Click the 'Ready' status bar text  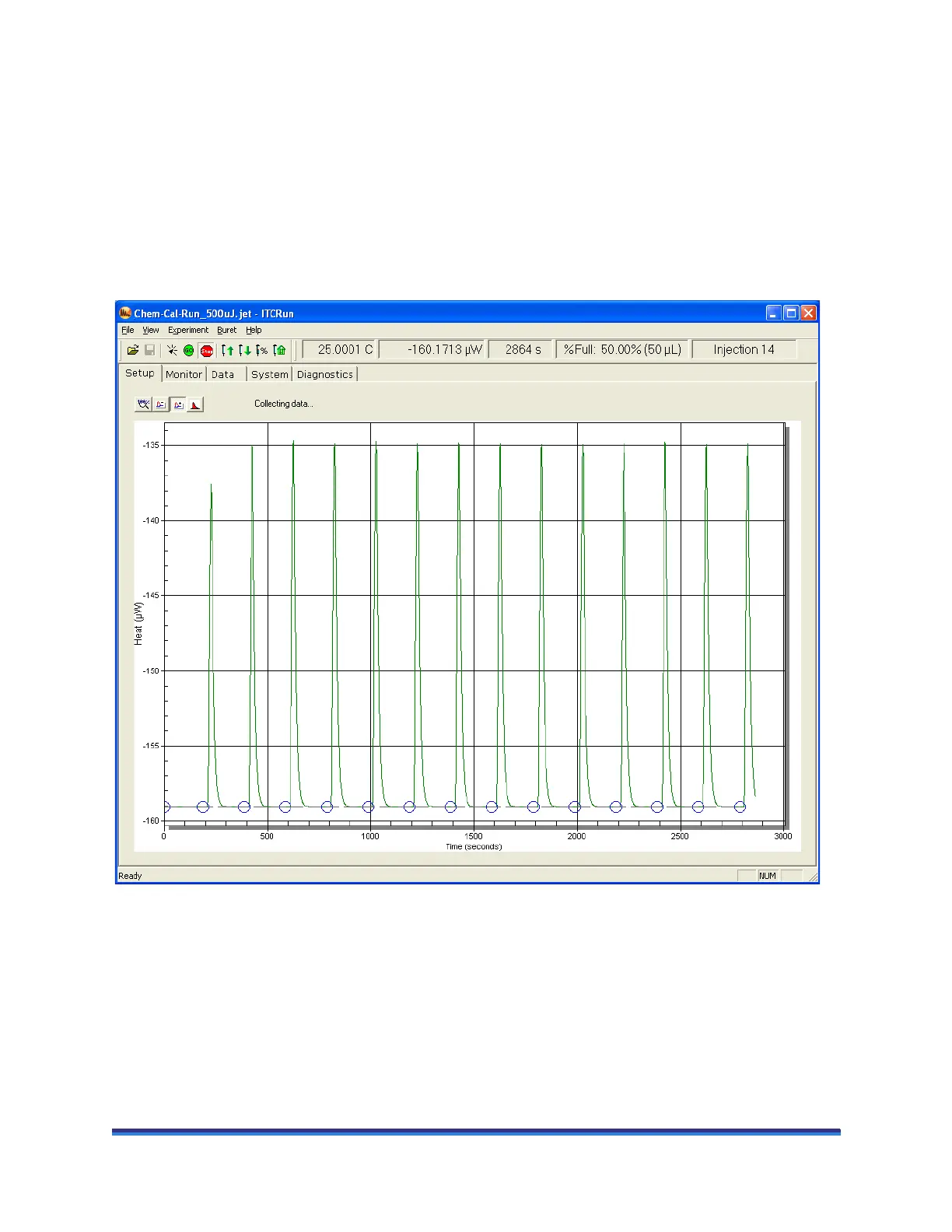[130, 876]
